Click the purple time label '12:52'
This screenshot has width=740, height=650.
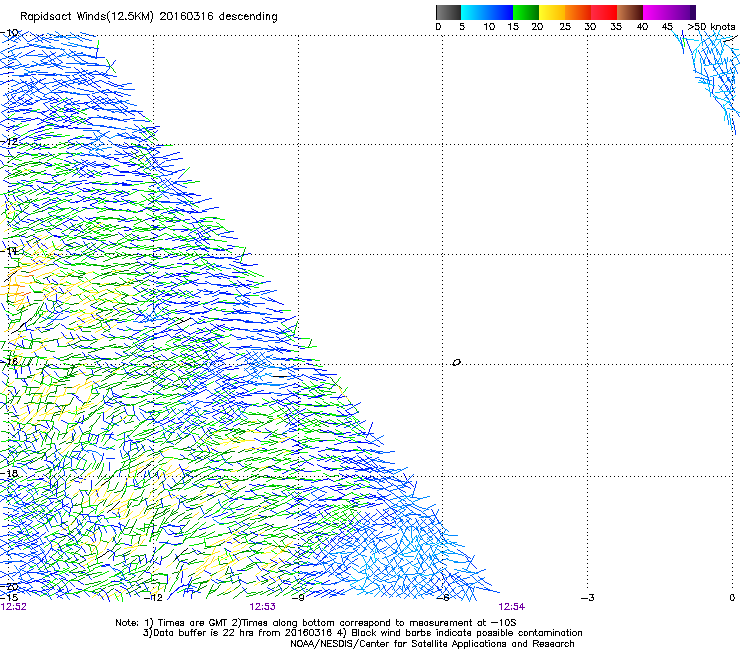coord(14,607)
